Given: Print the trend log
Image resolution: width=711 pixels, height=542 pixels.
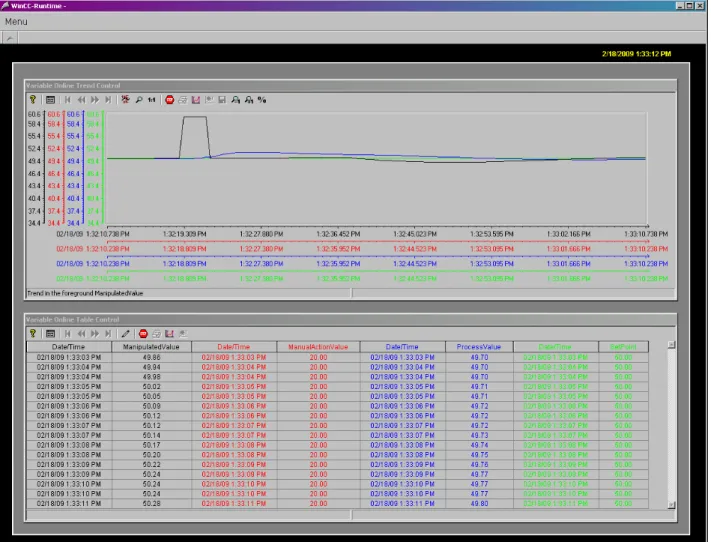Looking at the screenshot, I should tap(183, 100).
